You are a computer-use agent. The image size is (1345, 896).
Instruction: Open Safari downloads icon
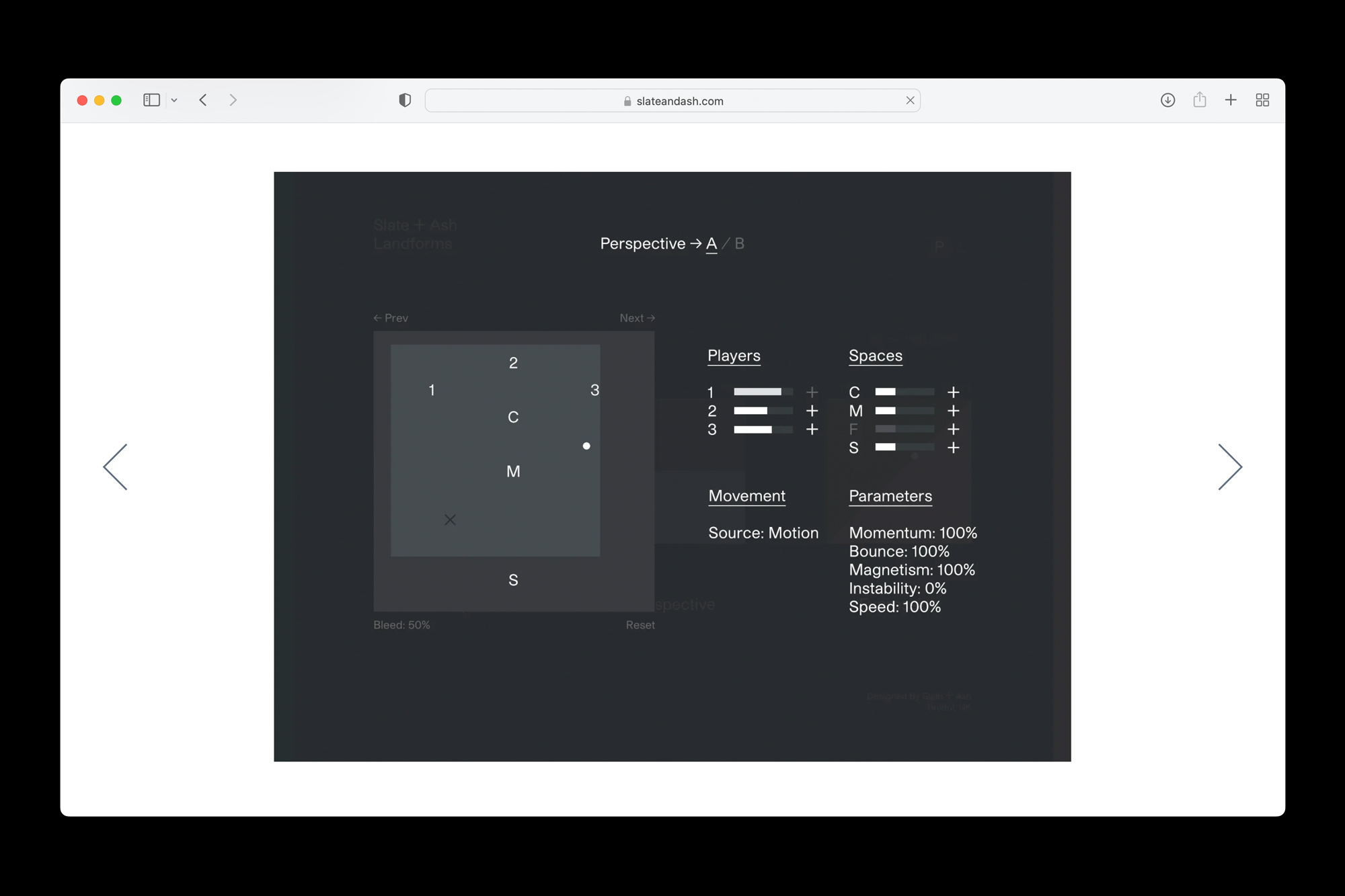tap(1167, 100)
